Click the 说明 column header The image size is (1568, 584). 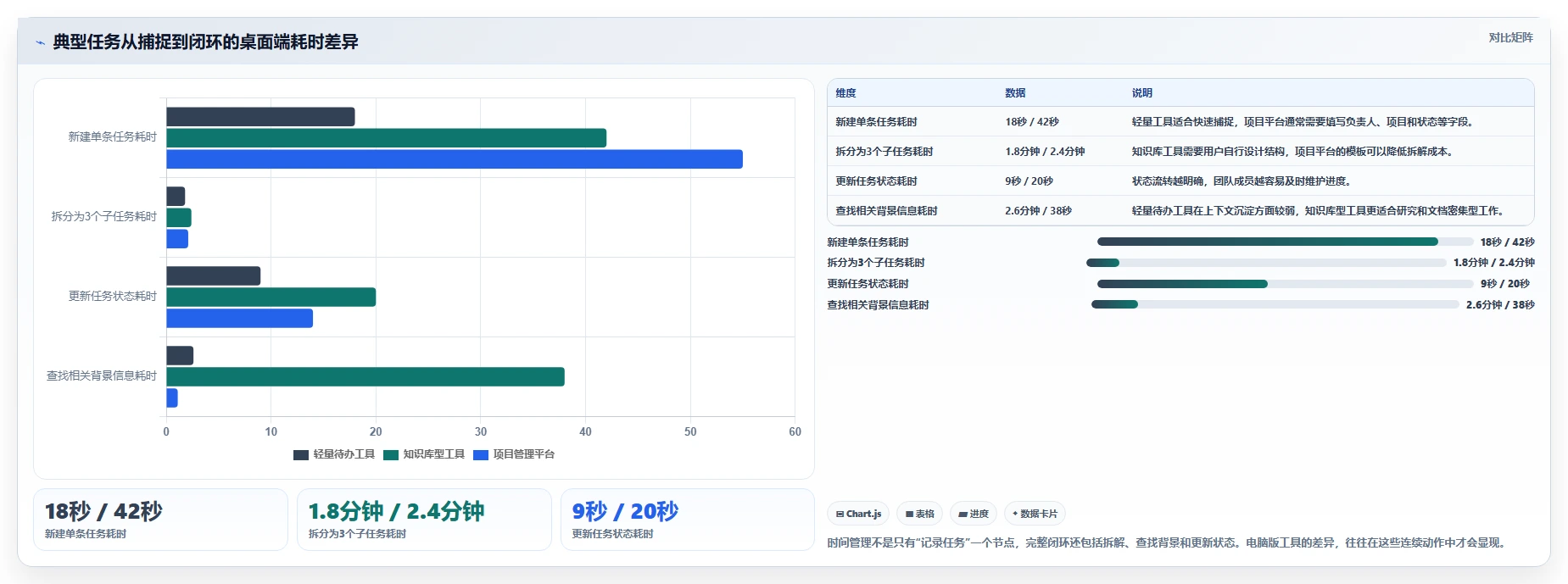point(1141,93)
